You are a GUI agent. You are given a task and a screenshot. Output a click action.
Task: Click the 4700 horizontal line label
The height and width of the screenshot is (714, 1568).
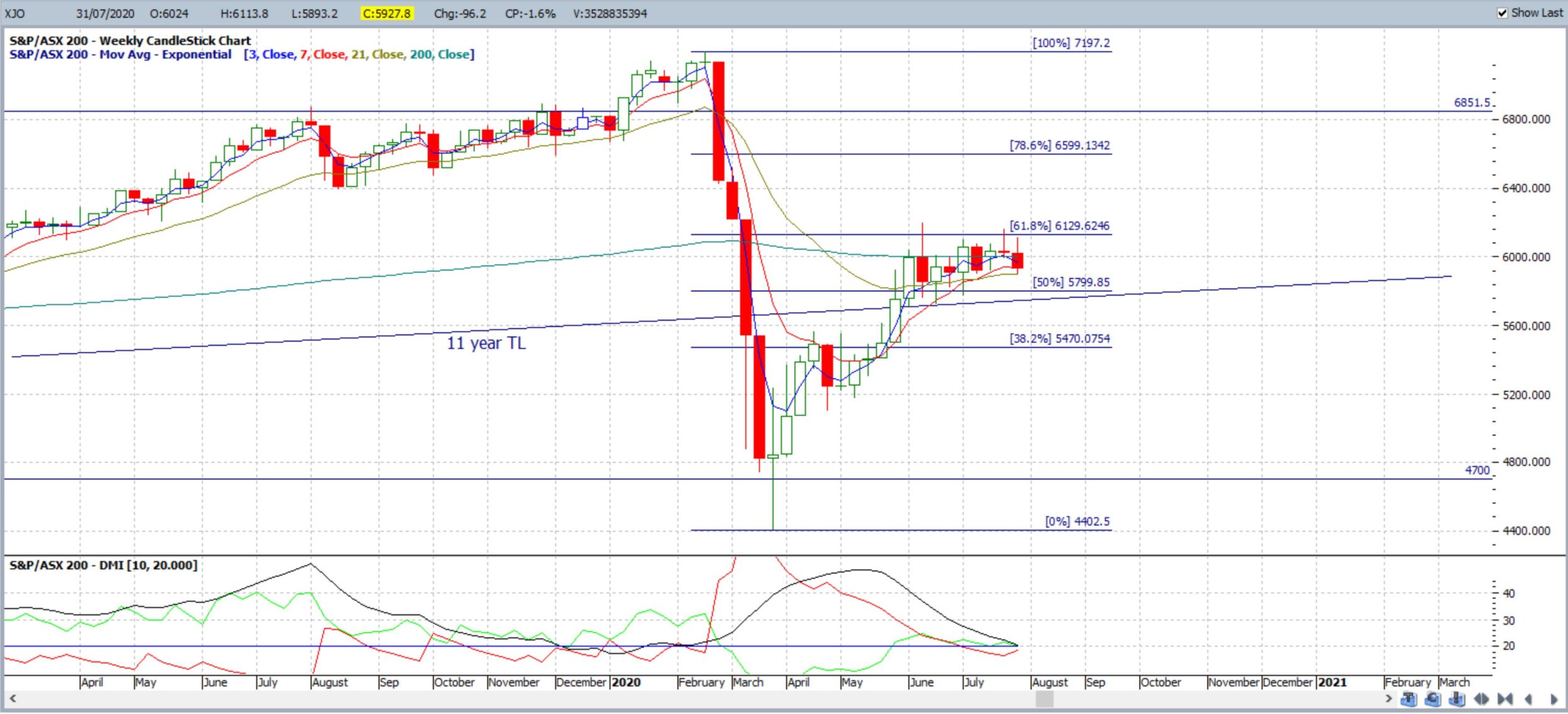pos(1477,470)
